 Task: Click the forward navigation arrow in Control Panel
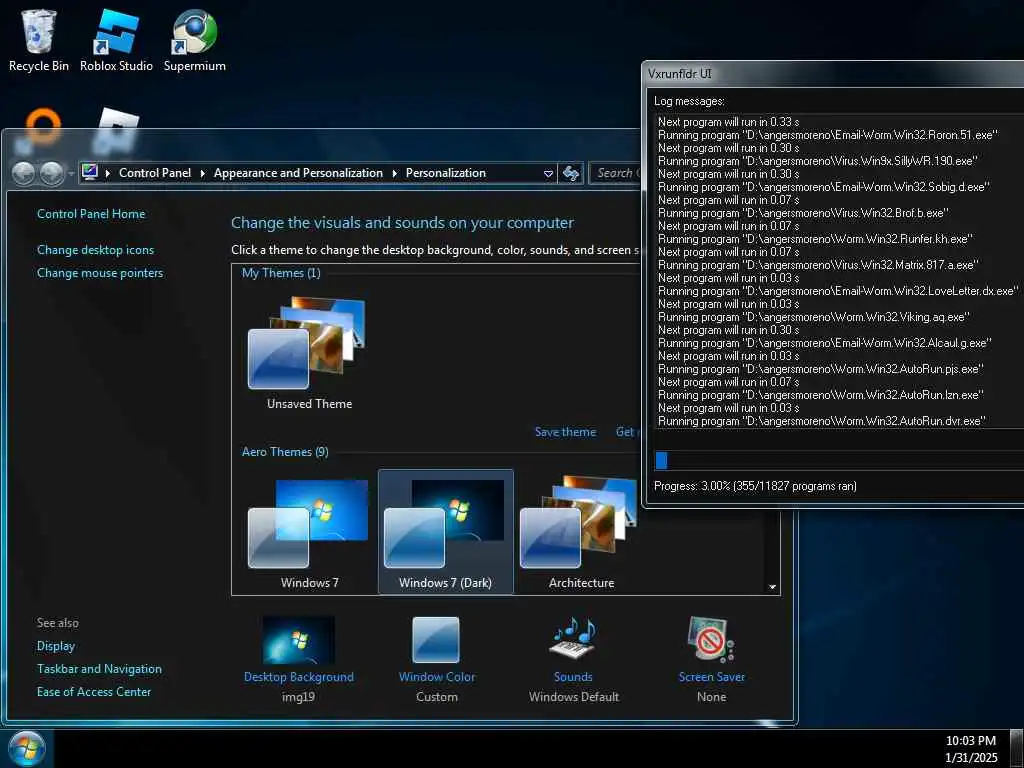click(x=52, y=173)
